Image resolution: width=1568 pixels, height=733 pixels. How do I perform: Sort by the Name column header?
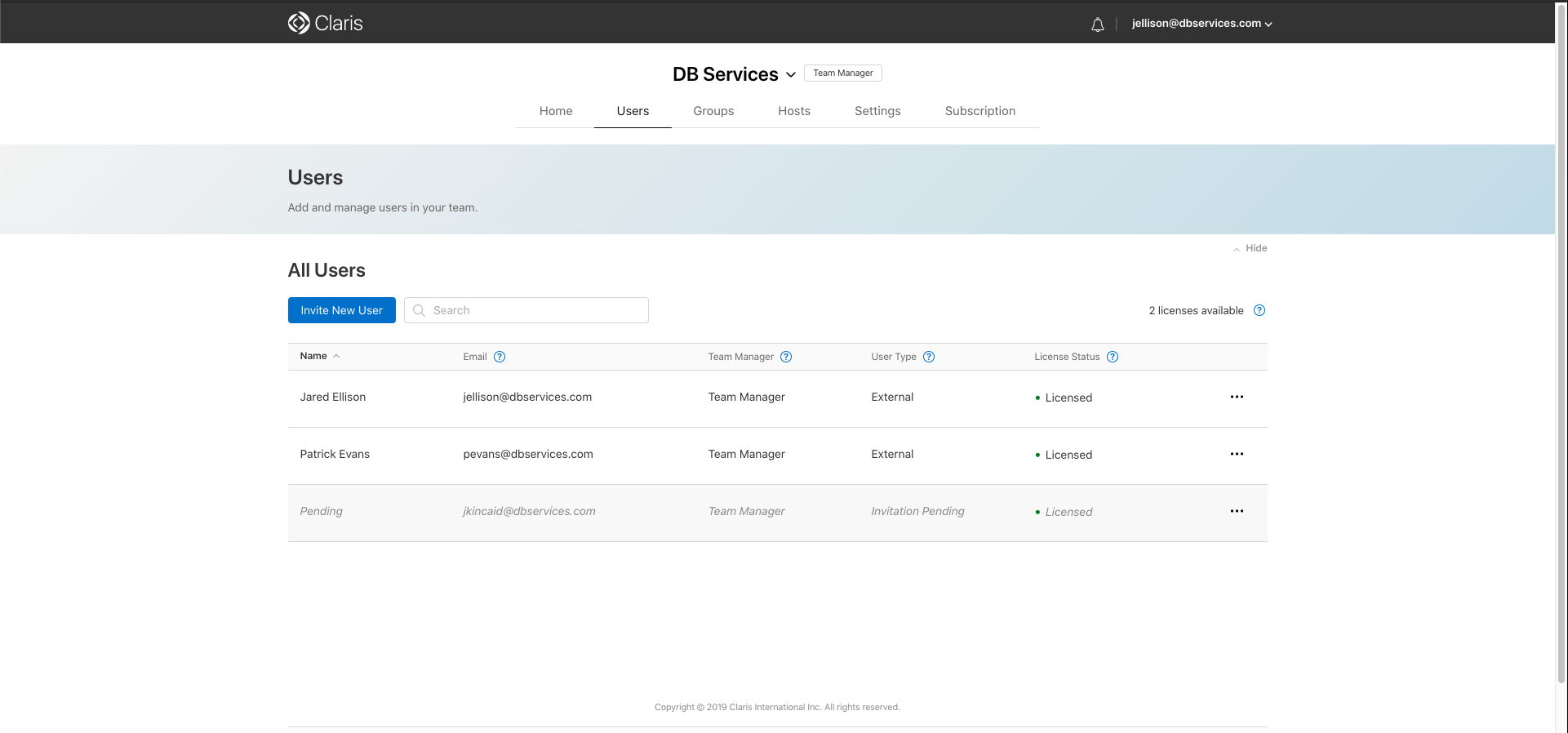pyautogui.click(x=319, y=356)
